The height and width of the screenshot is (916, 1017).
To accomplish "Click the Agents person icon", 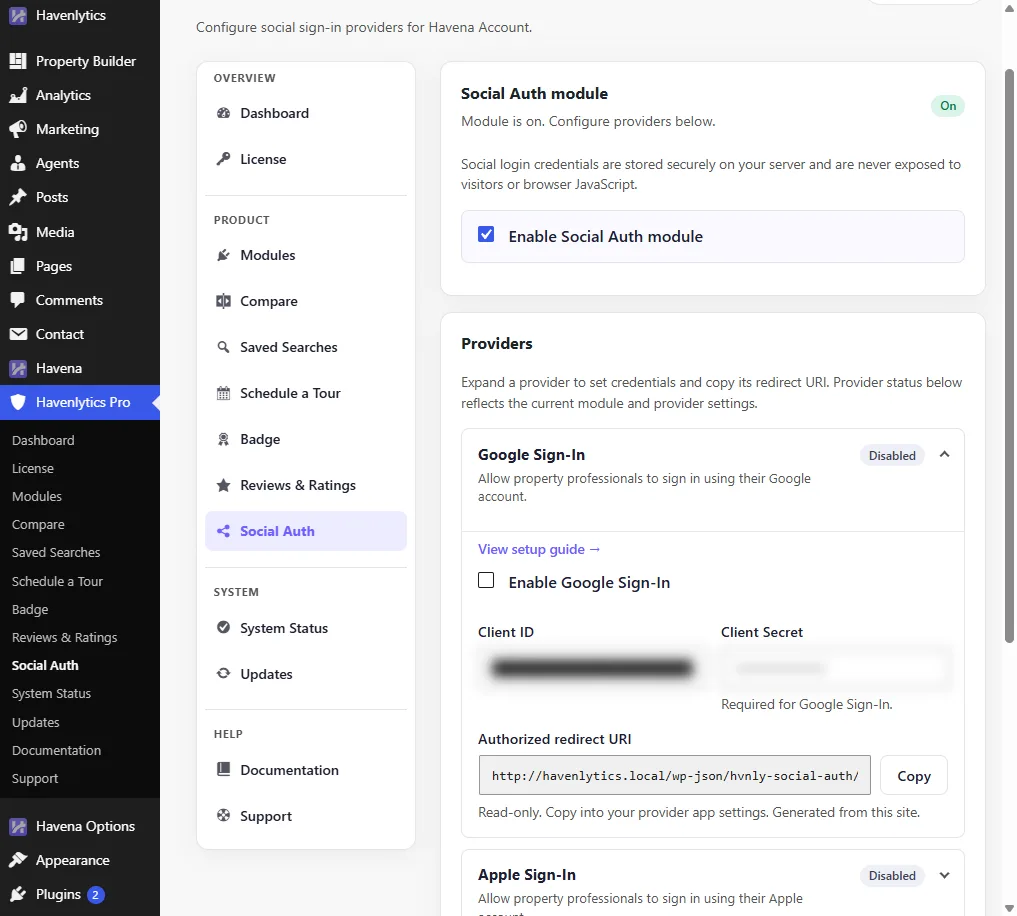I will tap(18, 163).
